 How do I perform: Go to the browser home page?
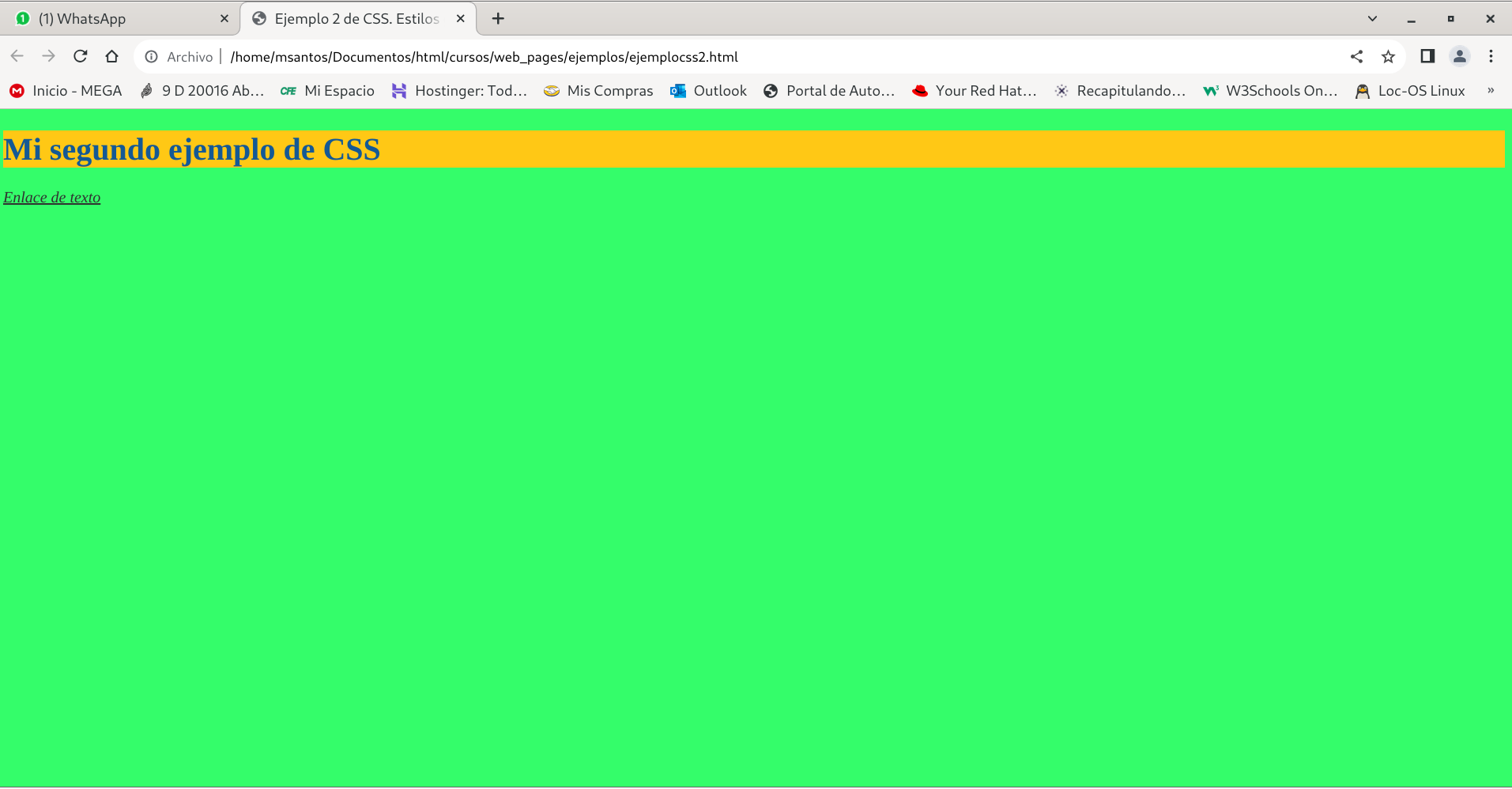click(111, 56)
